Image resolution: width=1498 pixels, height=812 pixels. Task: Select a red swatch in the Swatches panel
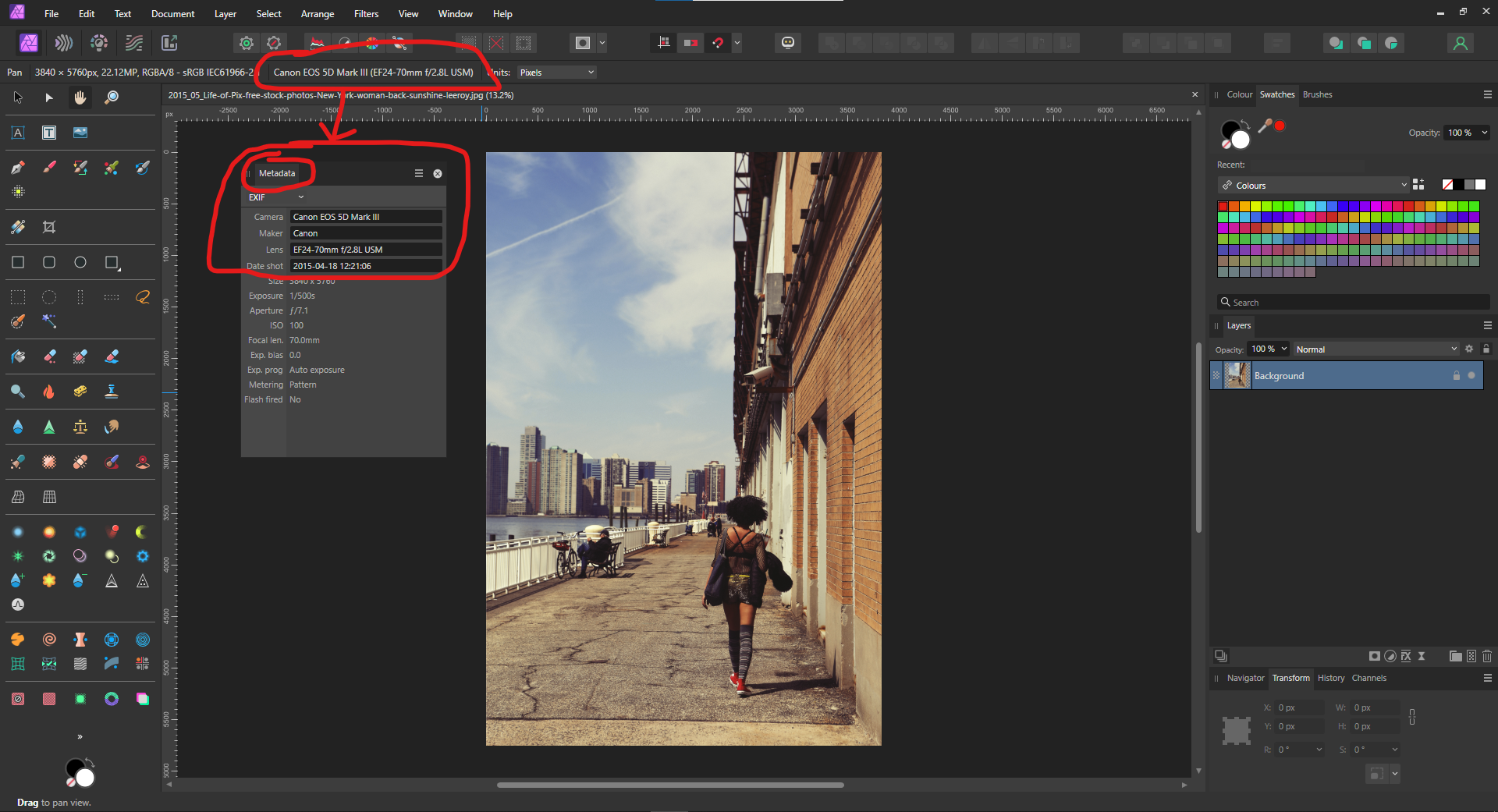coord(1223,205)
